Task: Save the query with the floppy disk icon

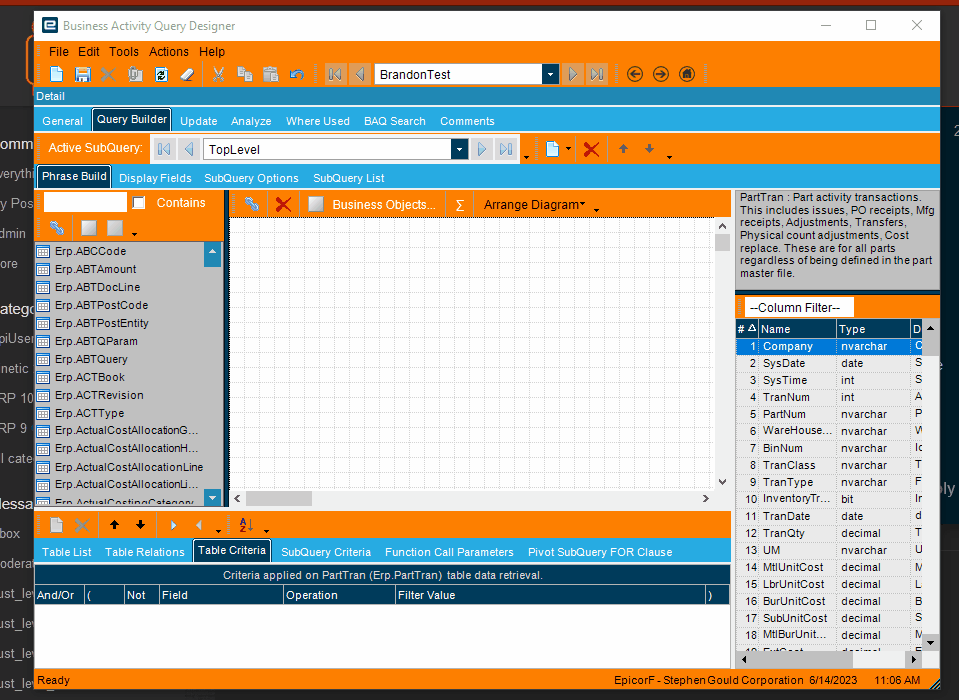Action: pos(83,75)
